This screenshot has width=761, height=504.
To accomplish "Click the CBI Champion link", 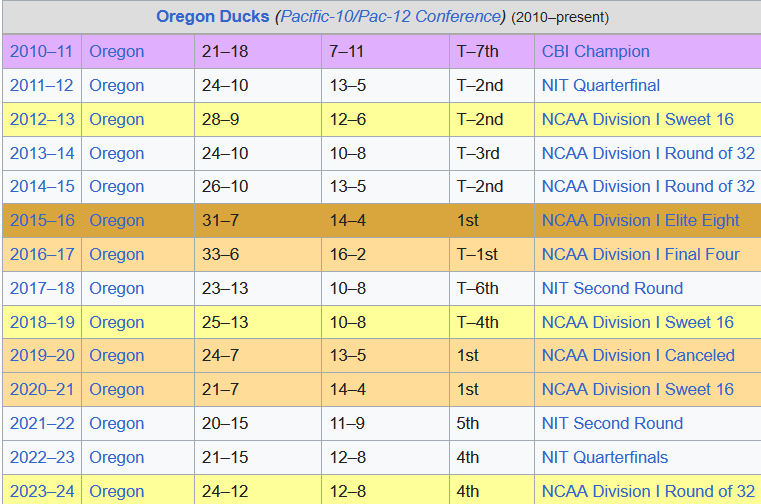I will [x=596, y=51].
